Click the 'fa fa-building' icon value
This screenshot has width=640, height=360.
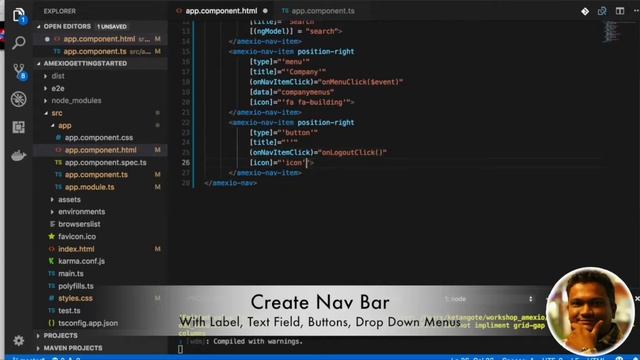[316, 102]
